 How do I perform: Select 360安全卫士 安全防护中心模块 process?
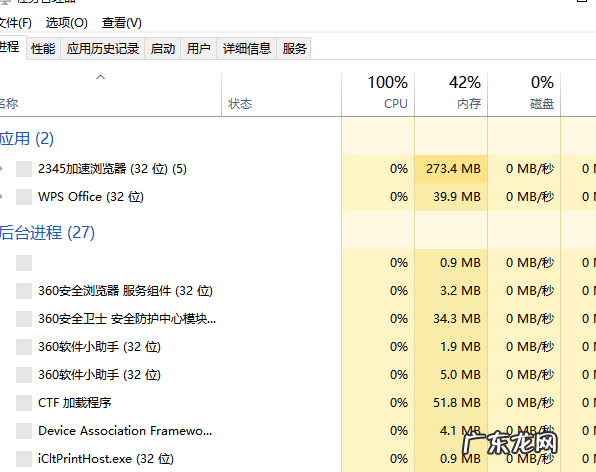[x=298, y=319]
